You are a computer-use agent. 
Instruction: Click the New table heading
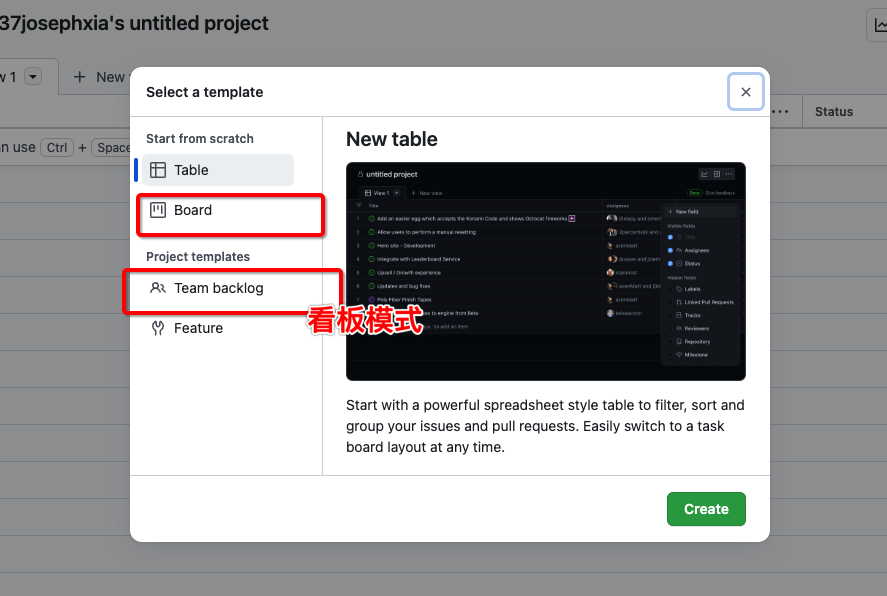pos(392,139)
